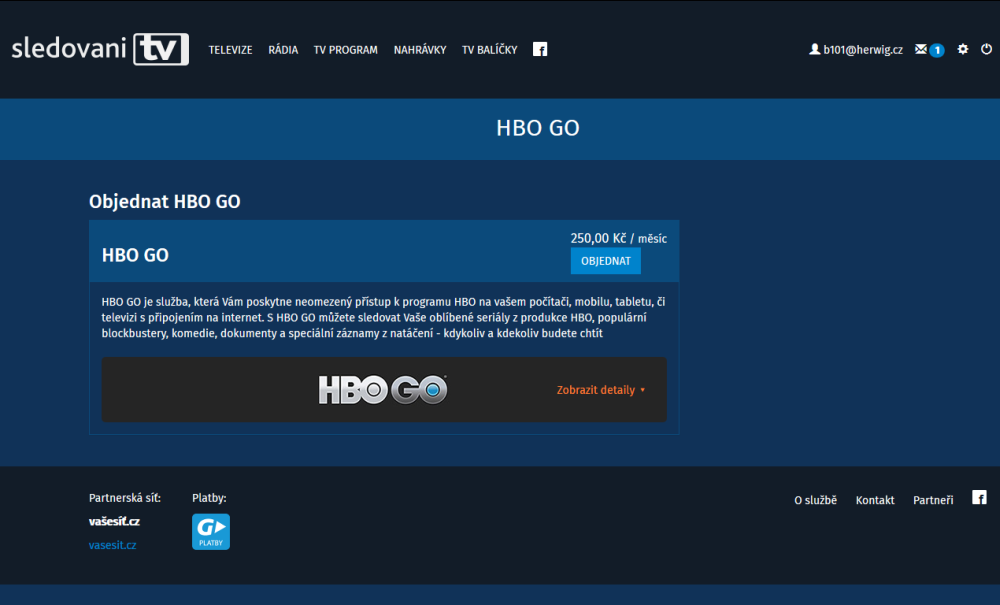Image resolution: width=1000 pixels, height=605 pixels.
Task: Click the HBO GO page title banner
Action: tap(538, 128)
